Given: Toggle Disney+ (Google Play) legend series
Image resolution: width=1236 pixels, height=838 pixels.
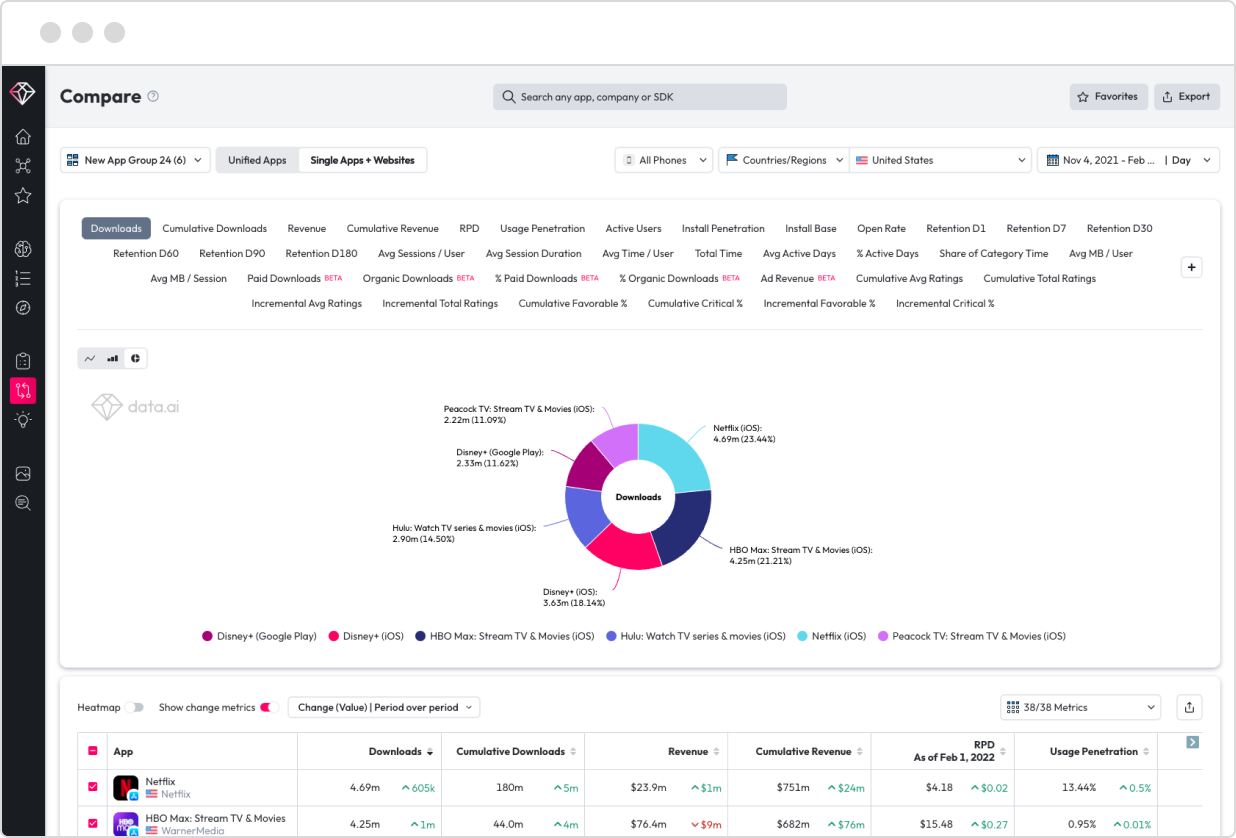Looking at the screenshot, I should click(x=259, y=636).
